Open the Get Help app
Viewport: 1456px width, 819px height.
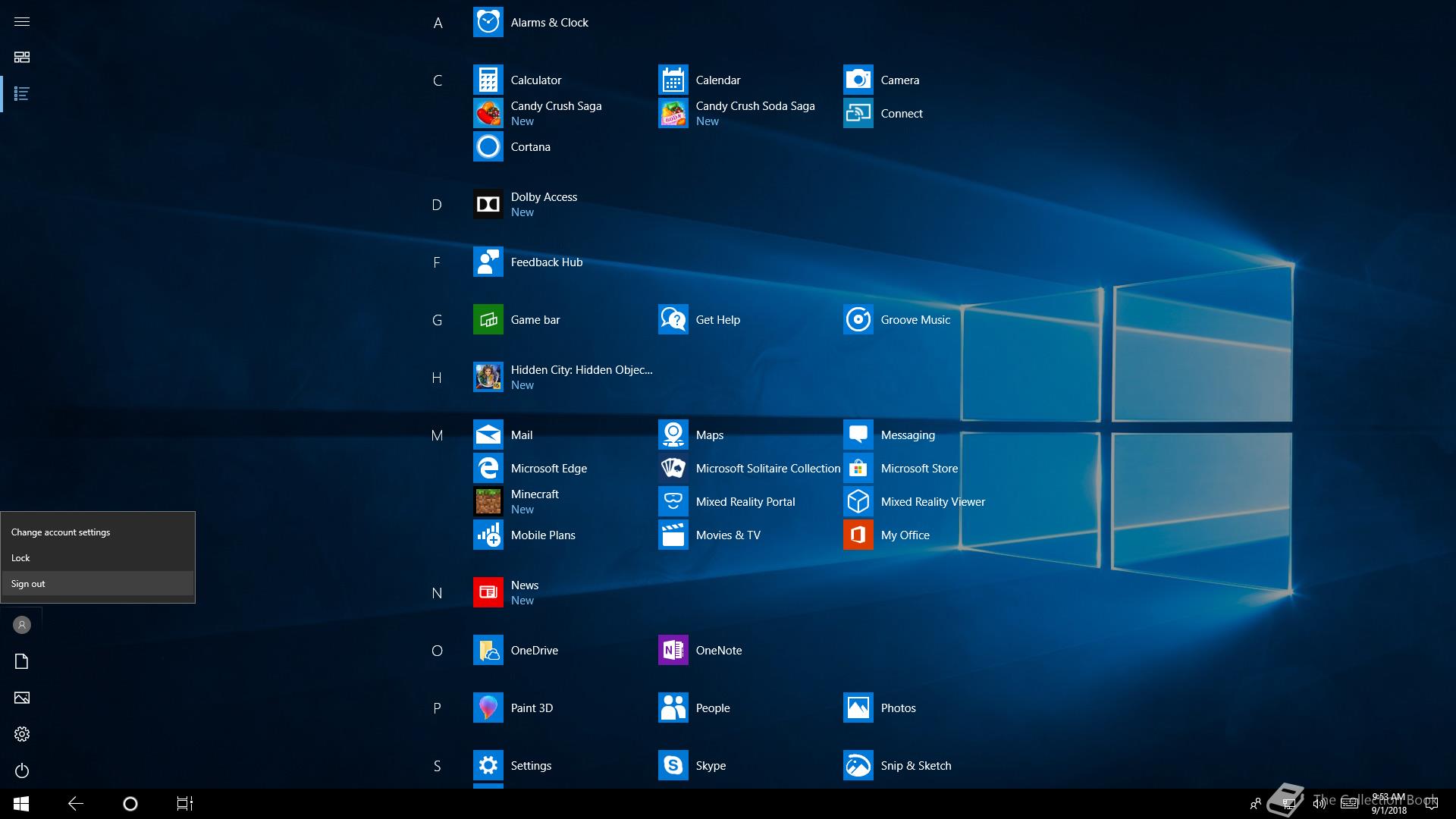(x=673, y=320)
